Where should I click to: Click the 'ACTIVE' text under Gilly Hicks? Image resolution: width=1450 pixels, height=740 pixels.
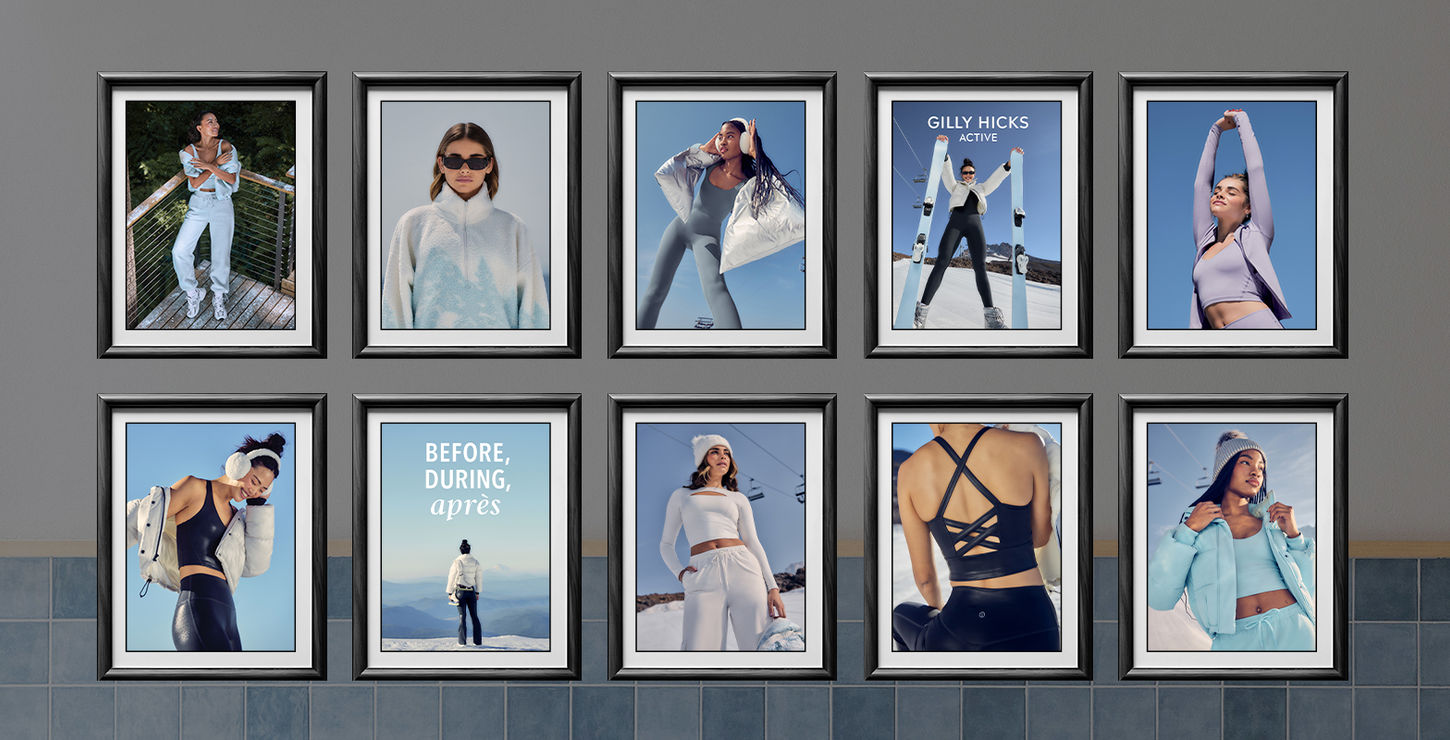click(x=978, y=138)
